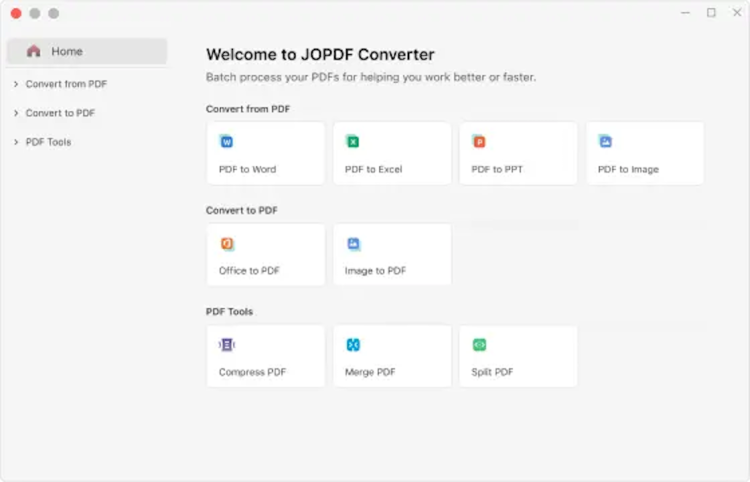
Task: Click the purple Compress PDF icon
Action: coord(226,345)
